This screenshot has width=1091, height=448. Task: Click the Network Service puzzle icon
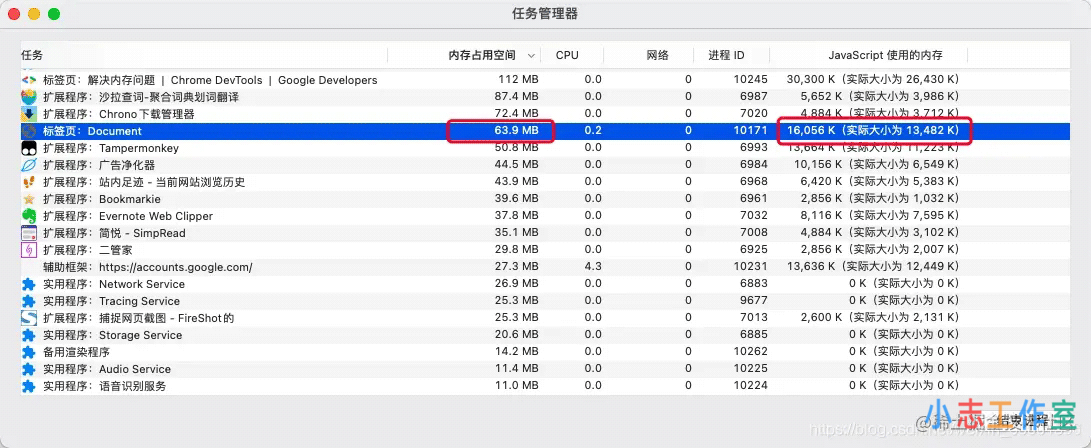pyautogui.click(x=29, y=284)
